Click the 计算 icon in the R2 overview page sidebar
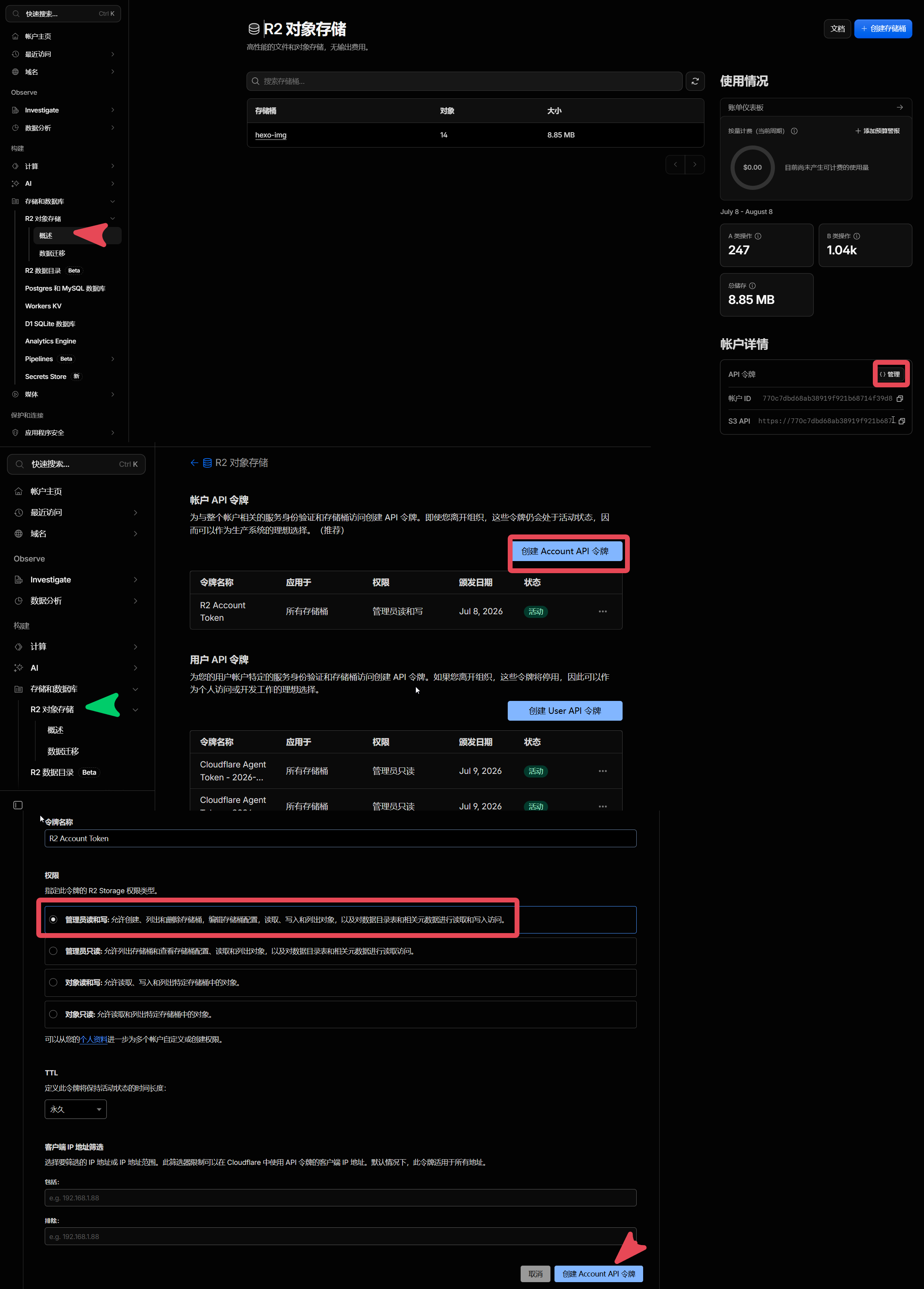The width and height of the screenshot is (924, 1289). 15,166
